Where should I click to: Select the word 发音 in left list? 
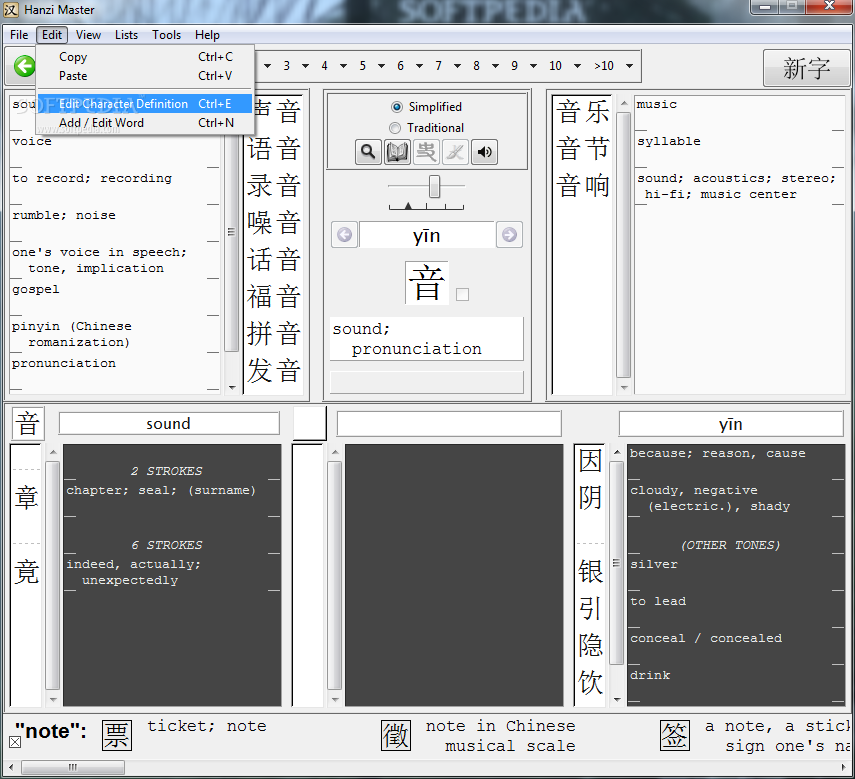coord(274,371)
